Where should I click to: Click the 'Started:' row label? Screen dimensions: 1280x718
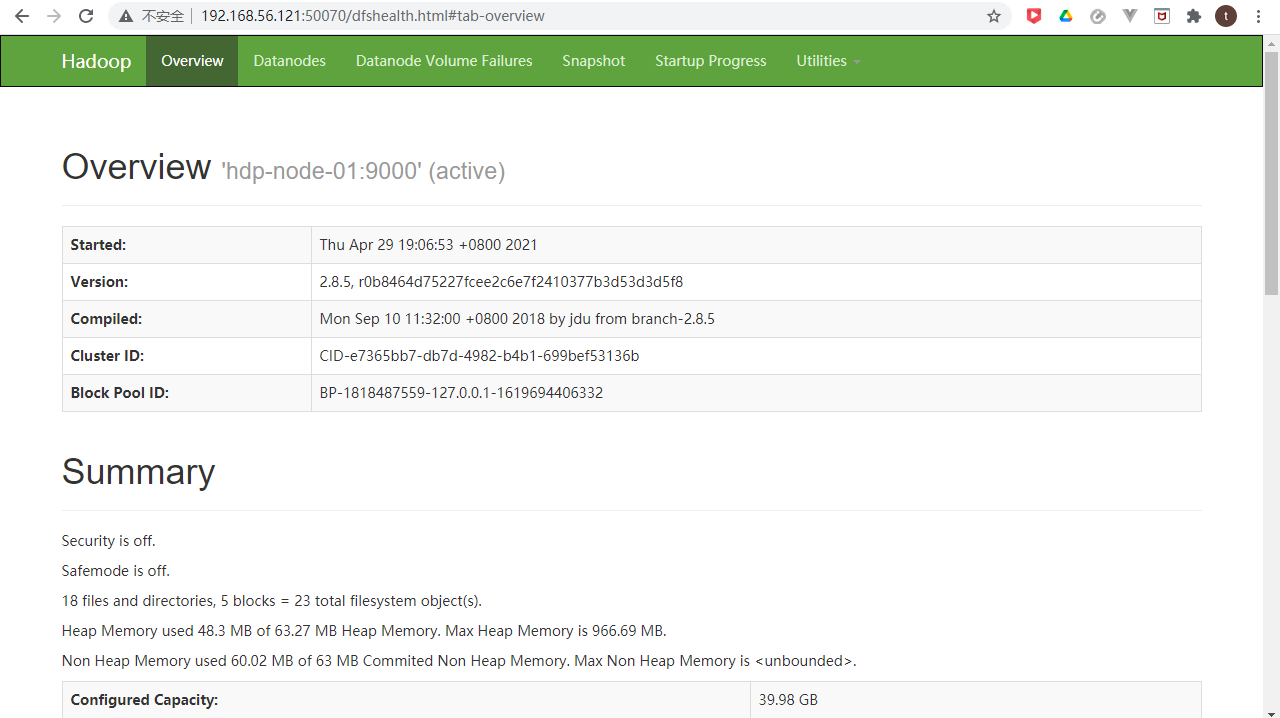coord(98,245)
